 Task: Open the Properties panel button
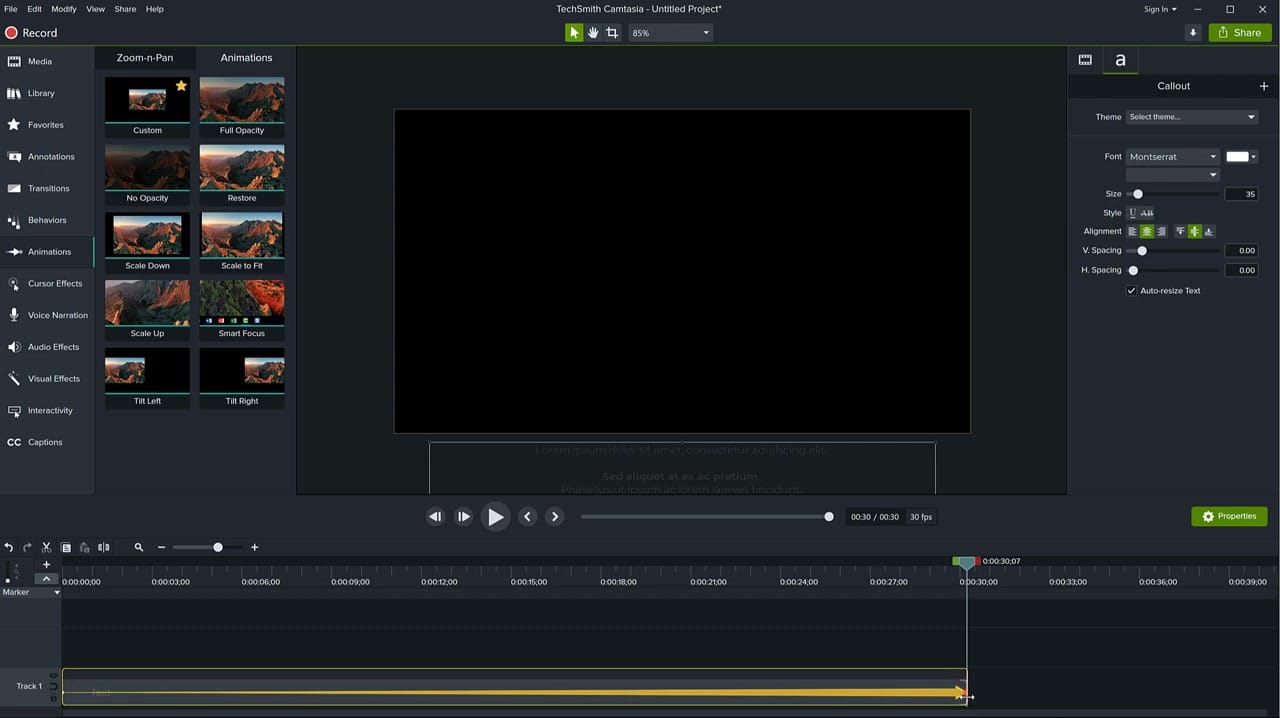(1229, 516)
